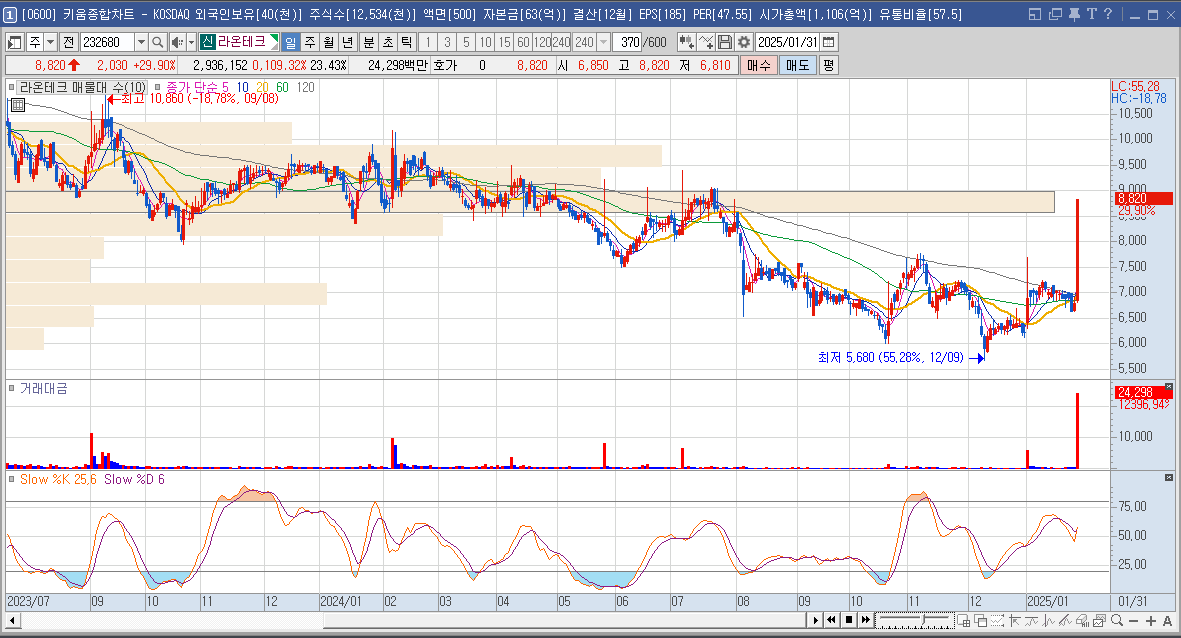Click the 신 badge before stock name

pyautogui.click(x=208, y=42)
